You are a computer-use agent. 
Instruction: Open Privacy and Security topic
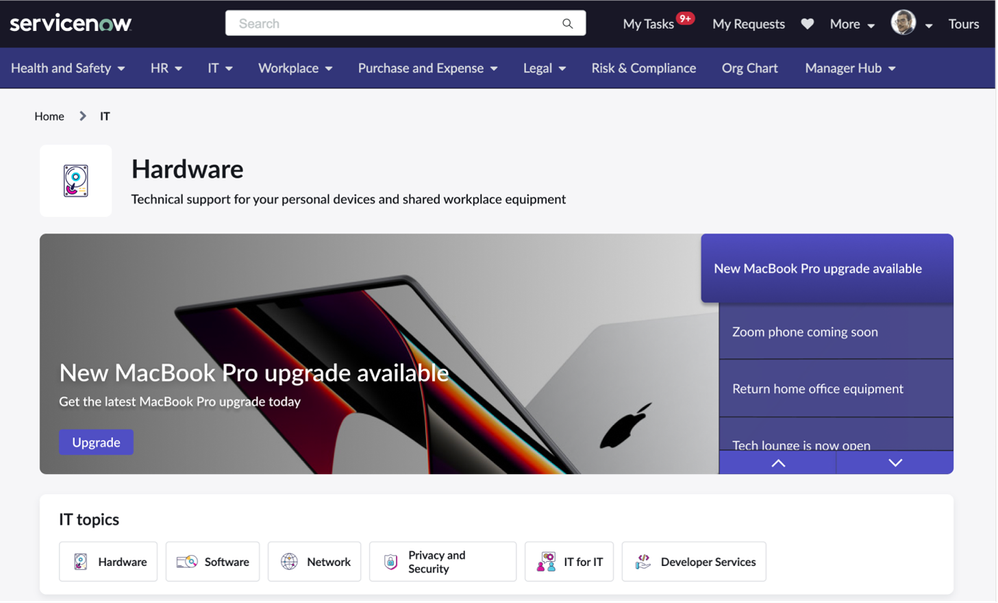click(x=443, y=562)
